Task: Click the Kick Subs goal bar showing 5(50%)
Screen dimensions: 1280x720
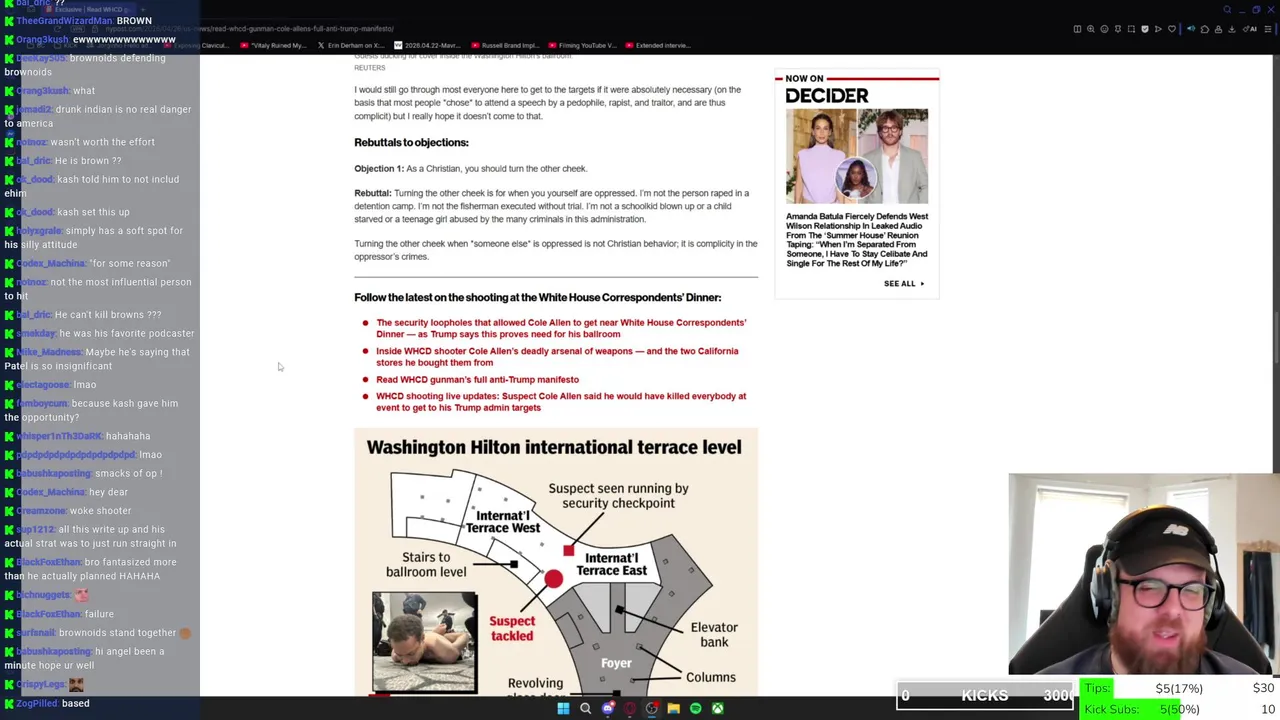Action: coord(1177,709)
